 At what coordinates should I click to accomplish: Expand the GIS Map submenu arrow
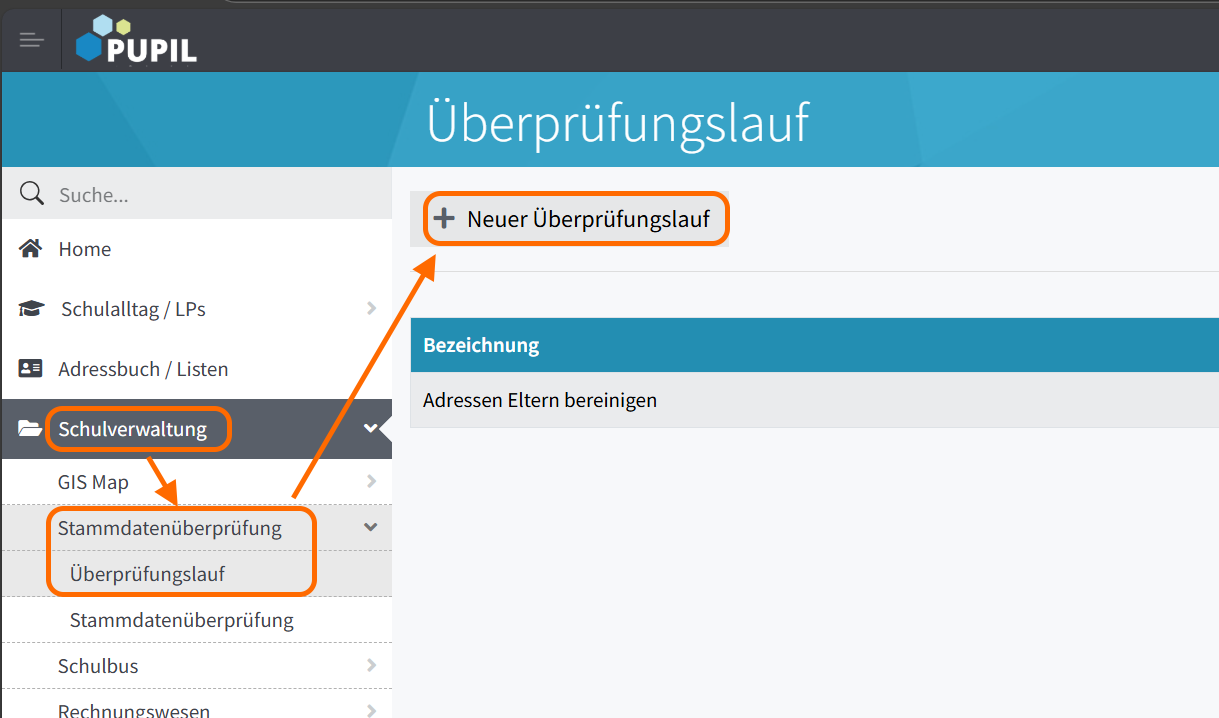tap(371, 482)
